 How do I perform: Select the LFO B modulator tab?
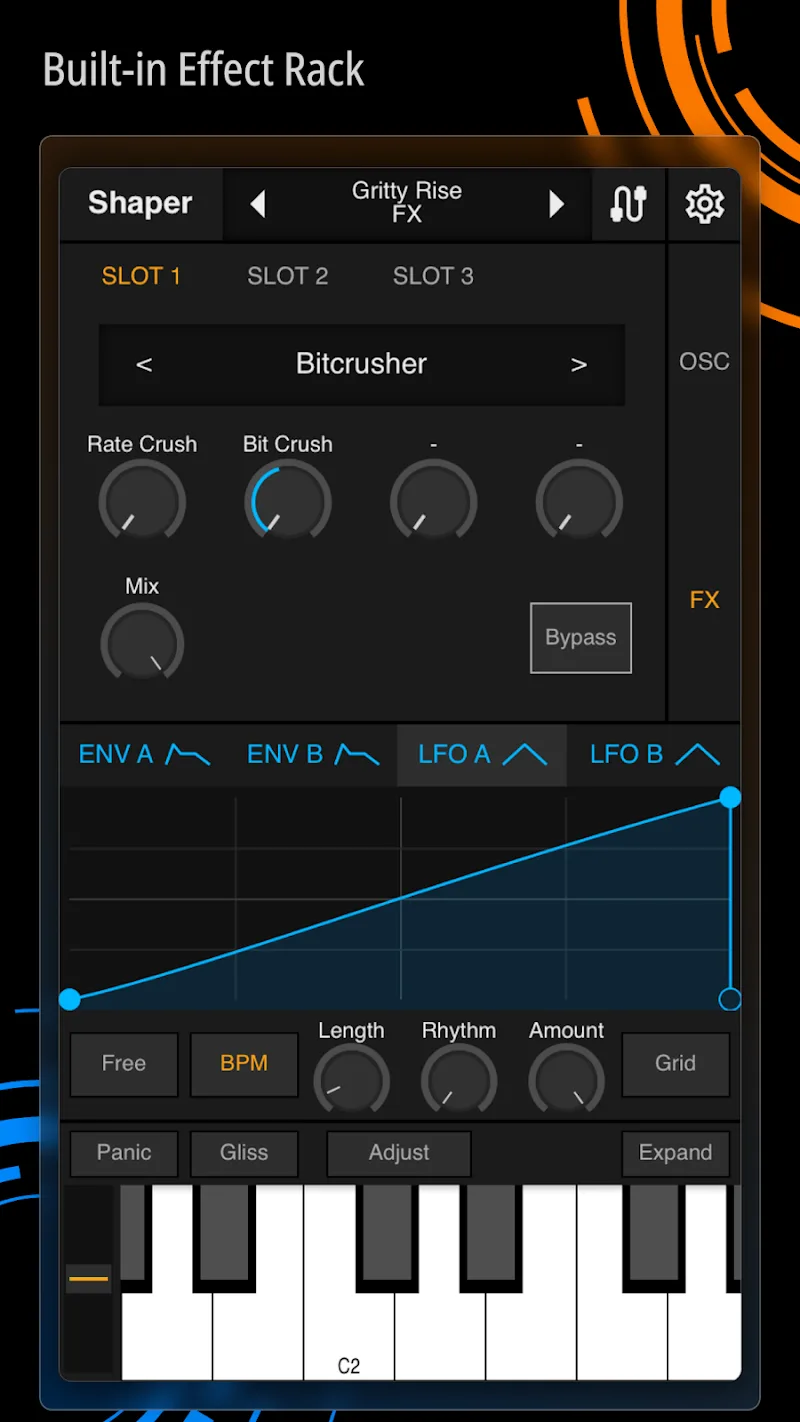[x=654, y=754]
